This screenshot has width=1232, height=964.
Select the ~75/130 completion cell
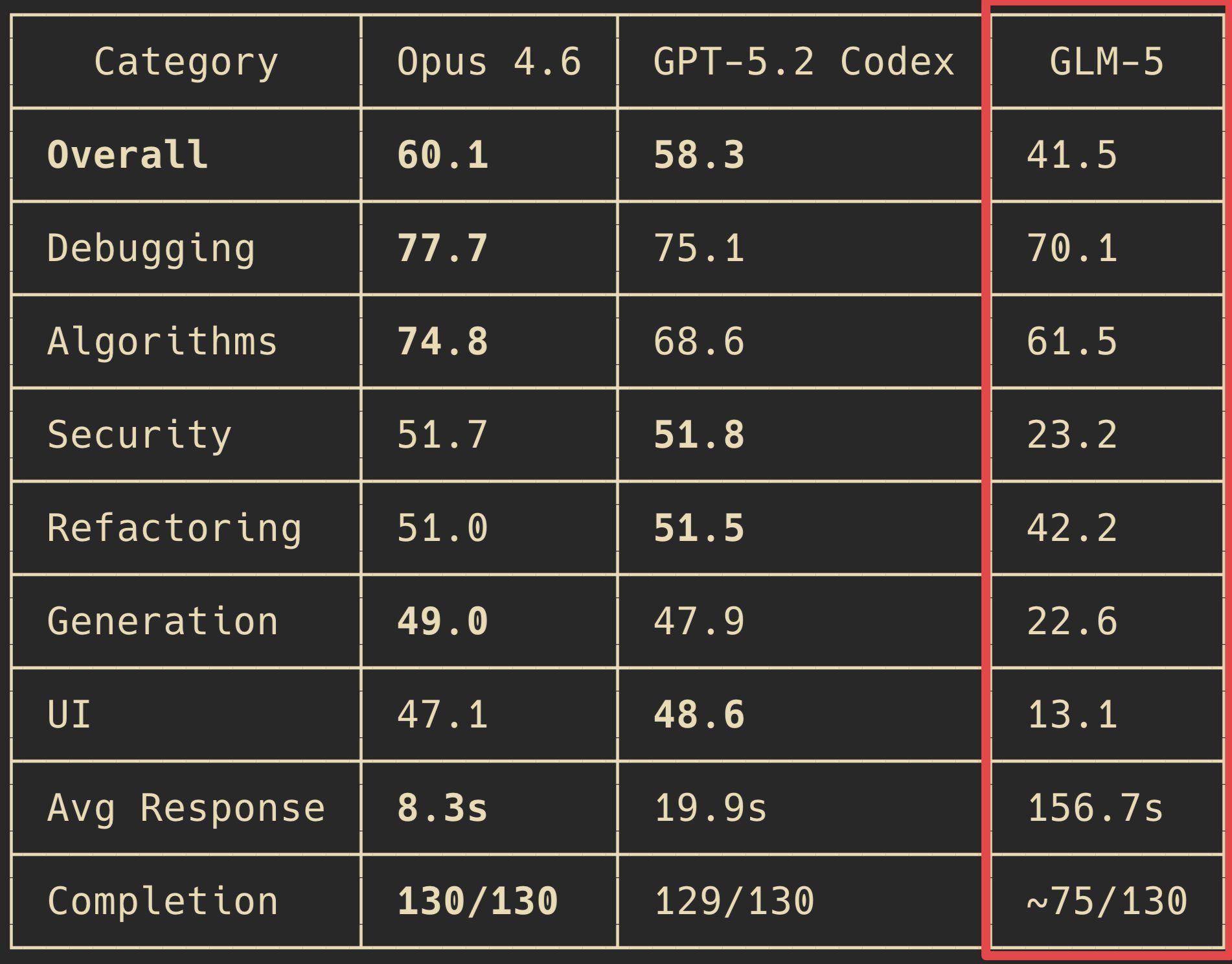1107,901
